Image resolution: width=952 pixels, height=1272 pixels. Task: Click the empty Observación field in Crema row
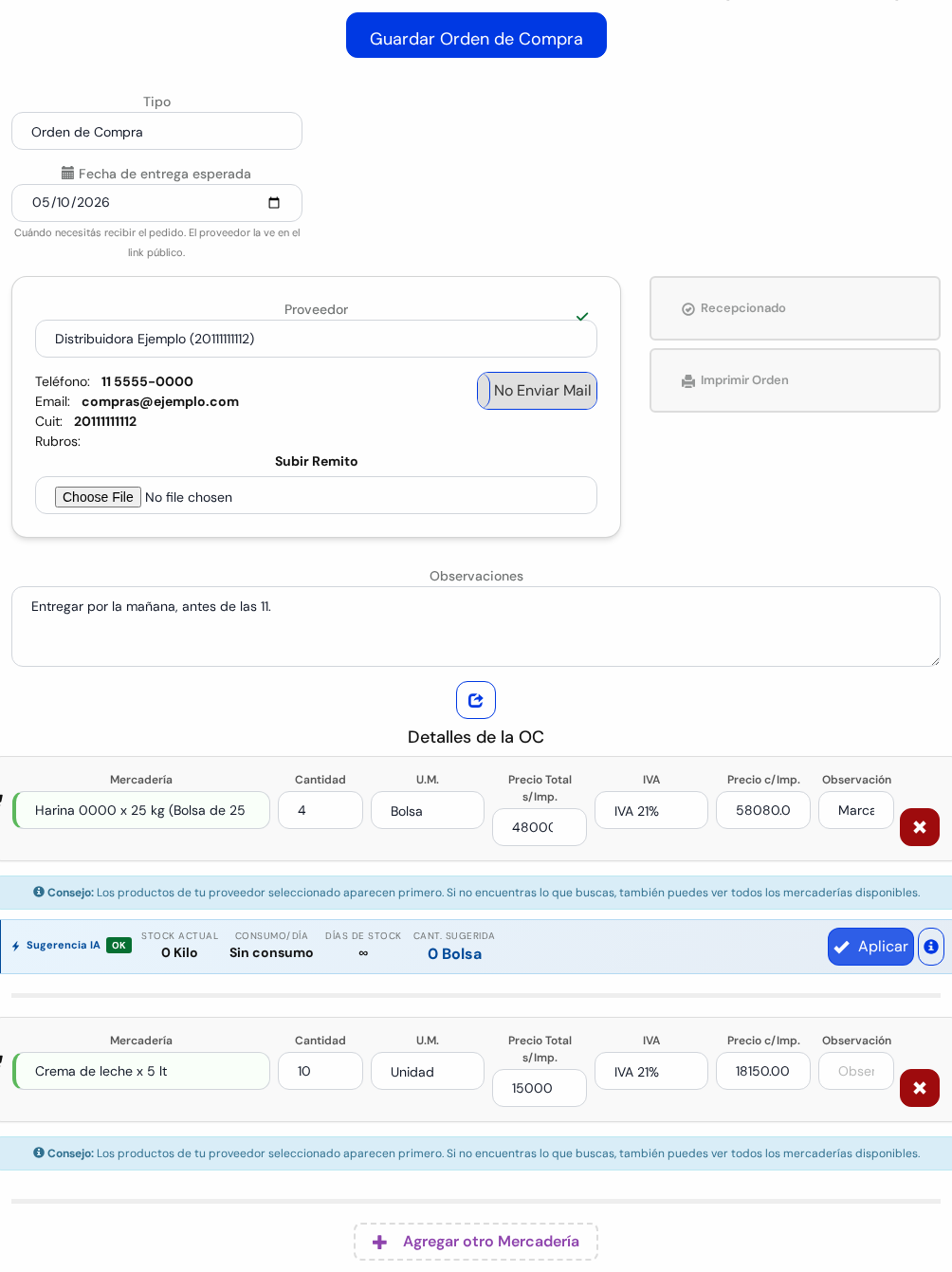tap(856, 1071)
